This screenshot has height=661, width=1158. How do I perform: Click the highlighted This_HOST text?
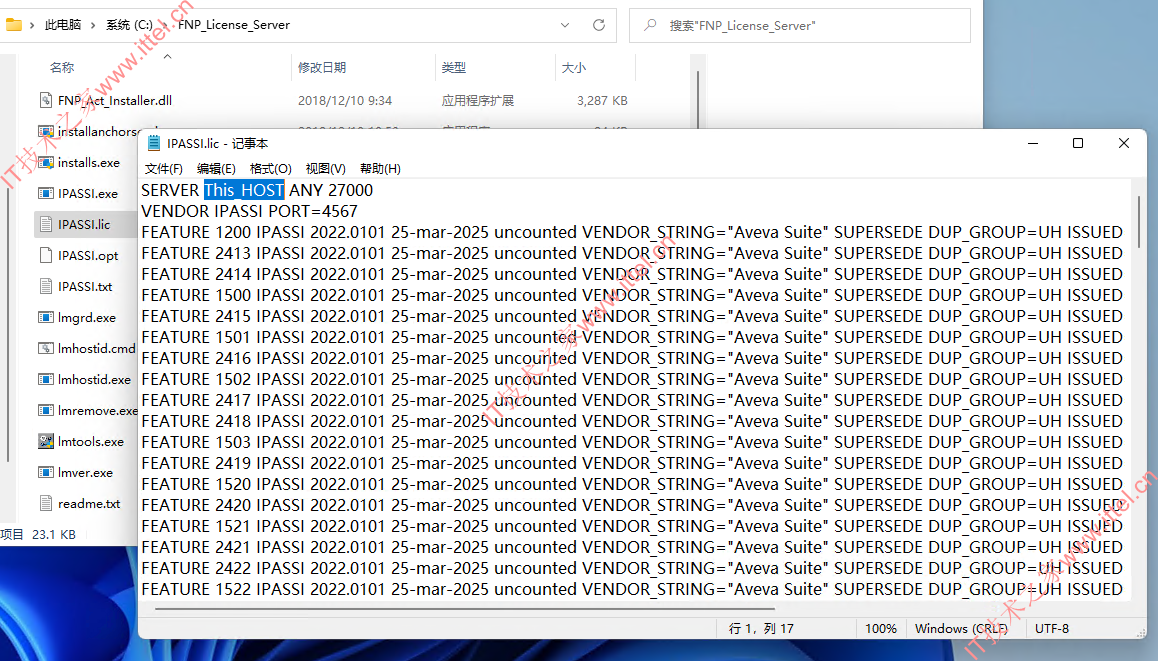(244, 191)
